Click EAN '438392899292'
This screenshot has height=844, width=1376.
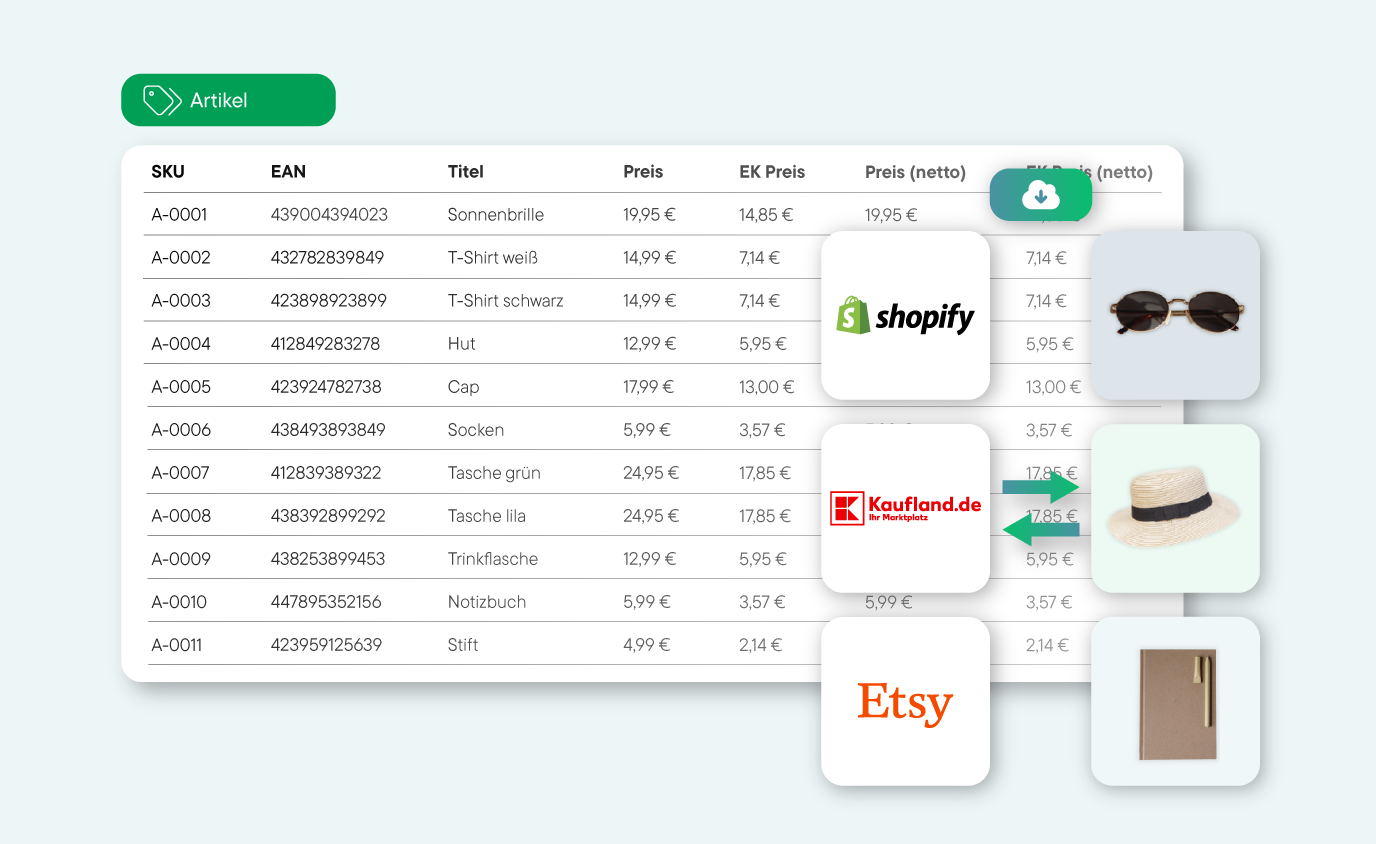328,516
